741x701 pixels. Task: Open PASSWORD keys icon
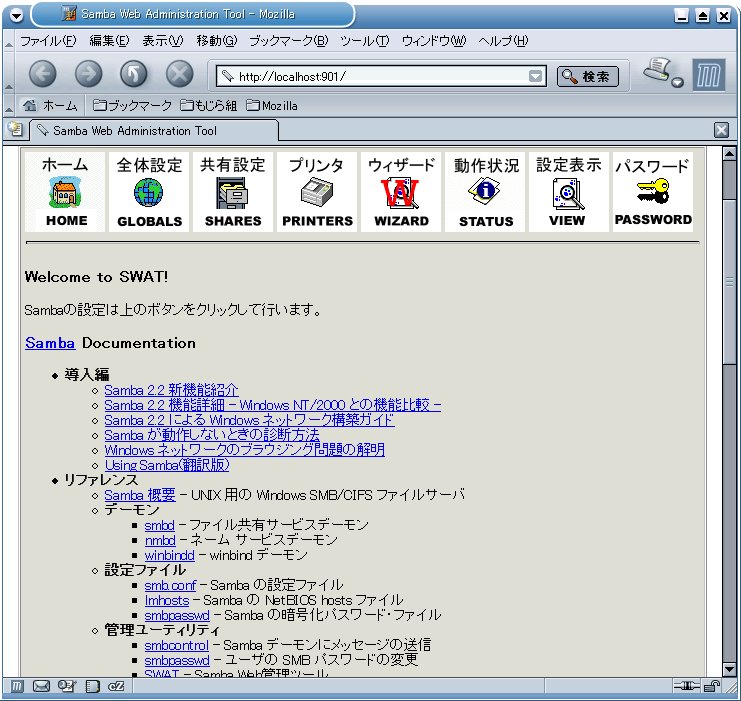point(653,192)
